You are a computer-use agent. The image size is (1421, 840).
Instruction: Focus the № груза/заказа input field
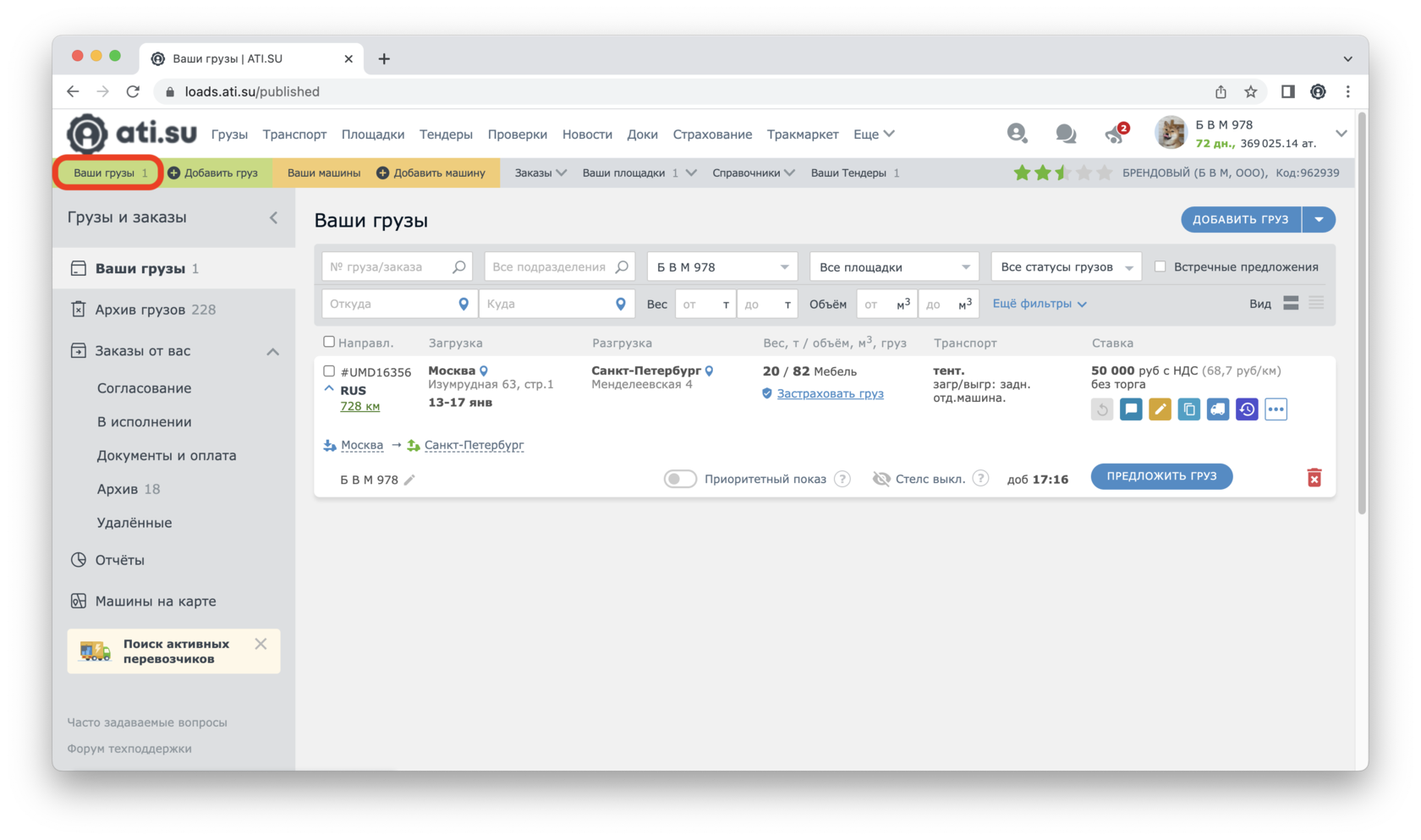point(397,266)
